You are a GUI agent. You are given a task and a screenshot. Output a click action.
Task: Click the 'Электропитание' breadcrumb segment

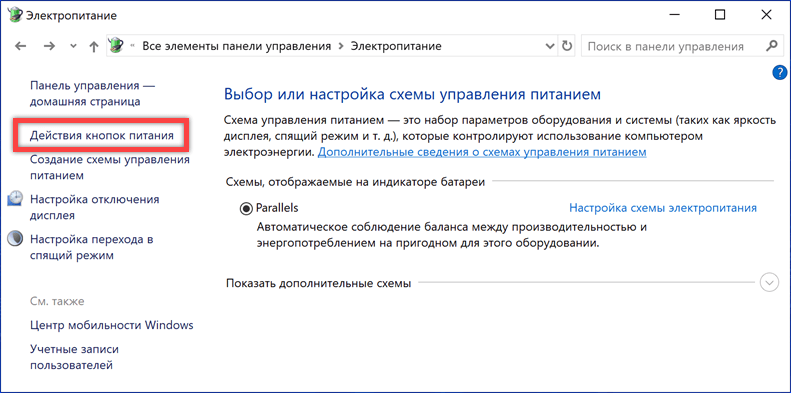click(397, 46)
